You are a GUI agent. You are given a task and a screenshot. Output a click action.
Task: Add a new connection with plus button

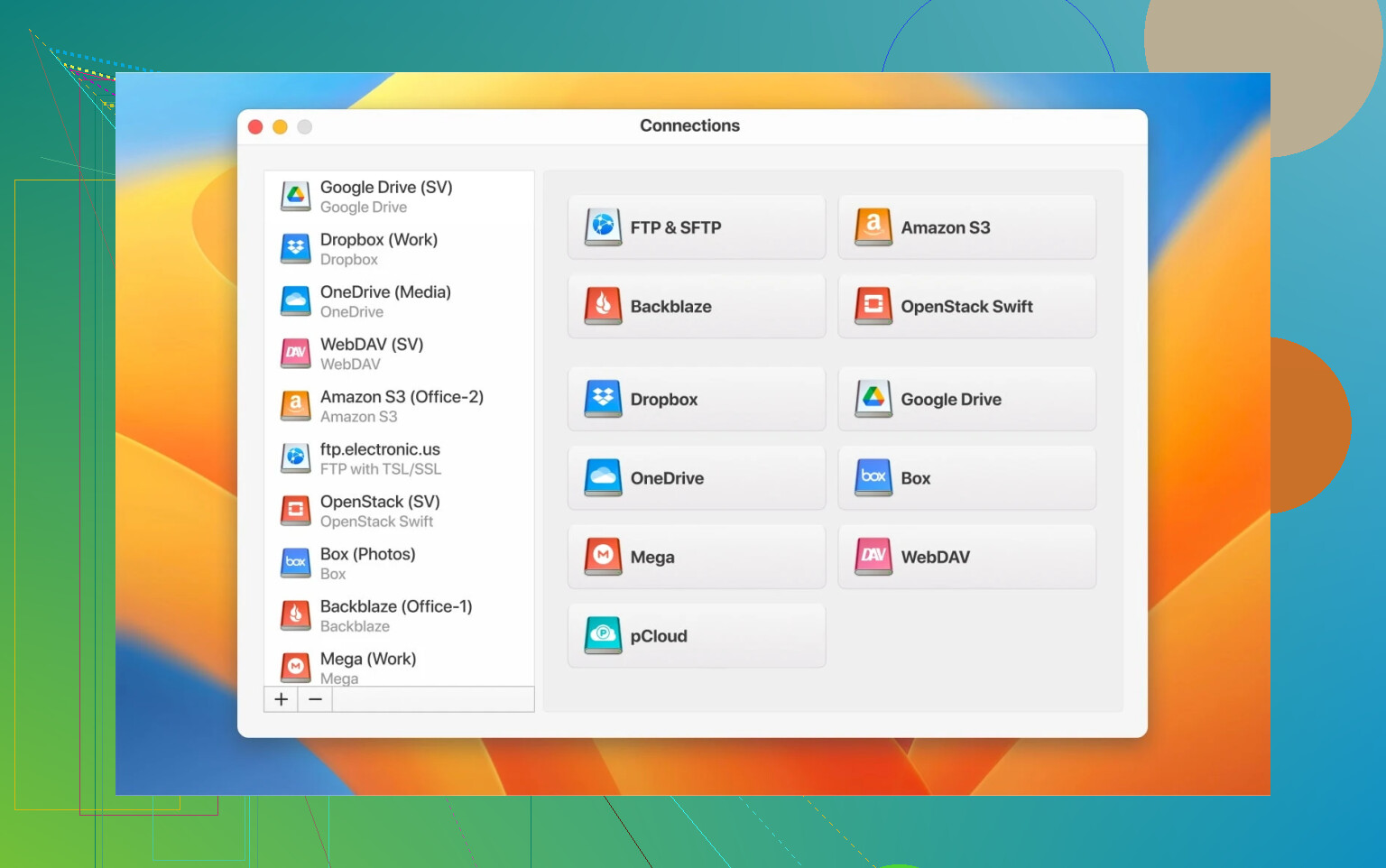point(281,699)
